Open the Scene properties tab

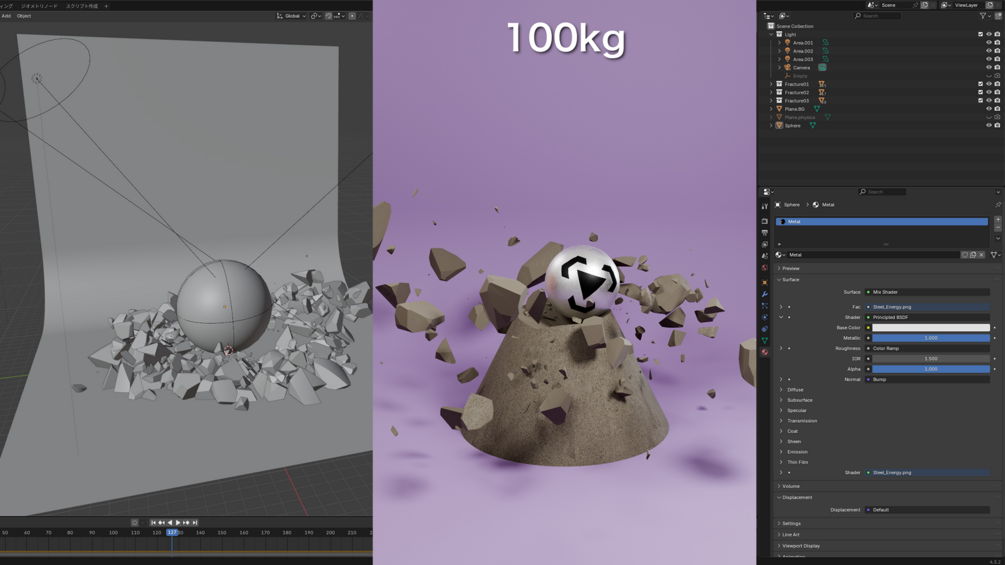pyautogui.click(x=765, y=256)
